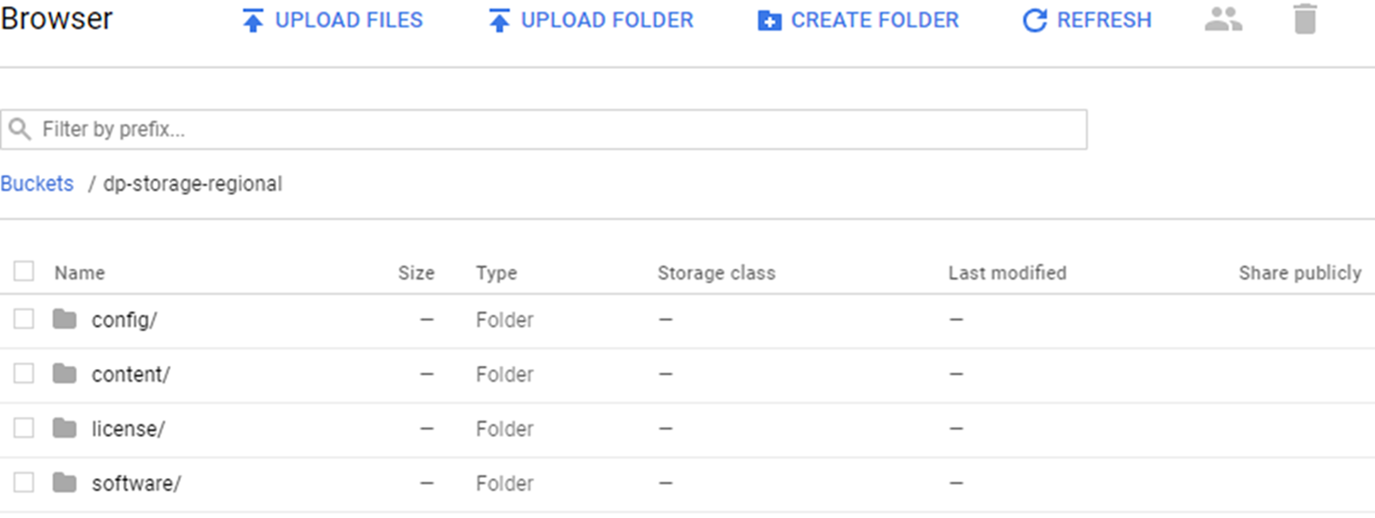Click the trash delete icon
1375x518 pixels.
point(1305,19)
